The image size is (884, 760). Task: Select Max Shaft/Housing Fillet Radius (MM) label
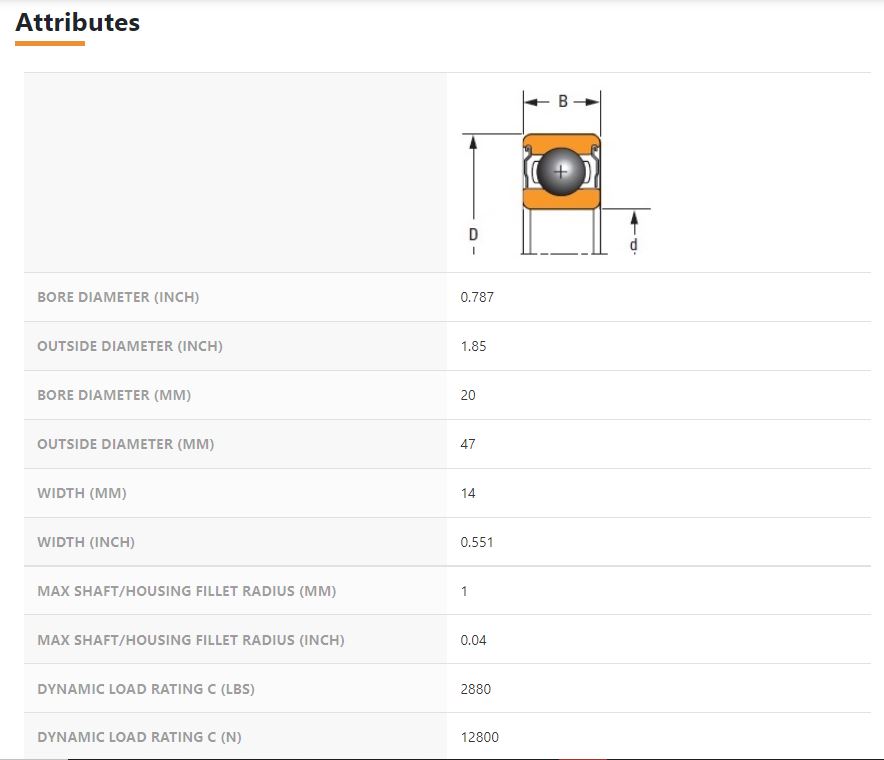pos(187,591)
